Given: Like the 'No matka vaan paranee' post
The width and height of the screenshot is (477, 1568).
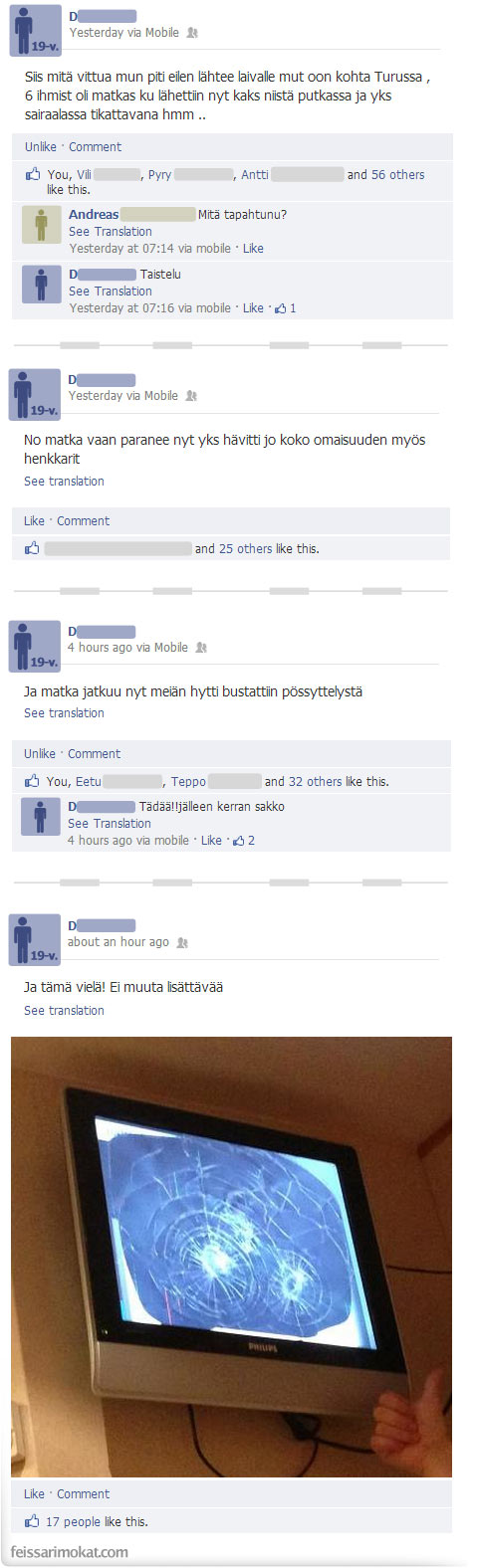Looking at the screenshot, I should coord(34,520).
